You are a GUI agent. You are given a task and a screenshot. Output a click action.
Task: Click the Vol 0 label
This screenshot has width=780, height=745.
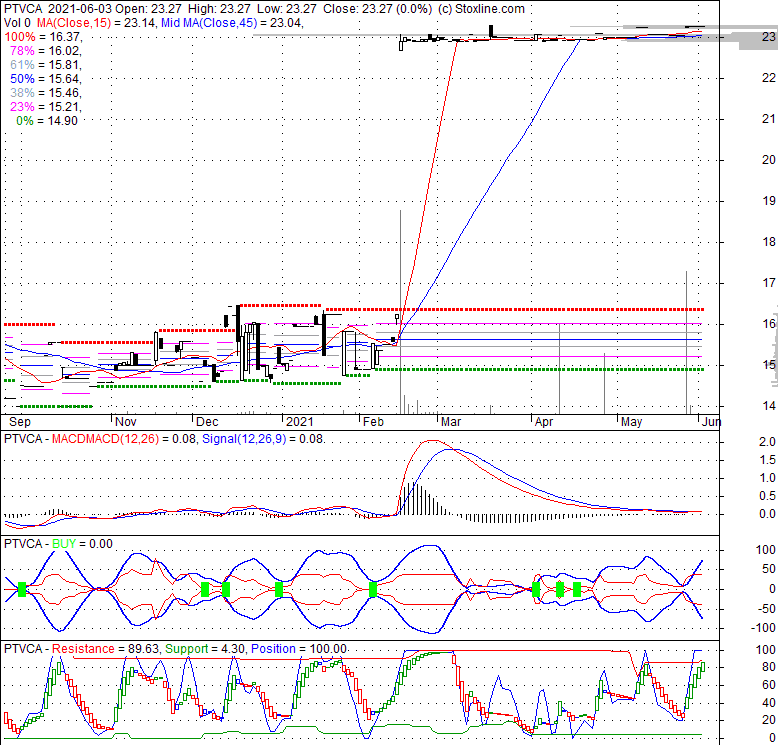pyautogui.click(x=17, y=23)
